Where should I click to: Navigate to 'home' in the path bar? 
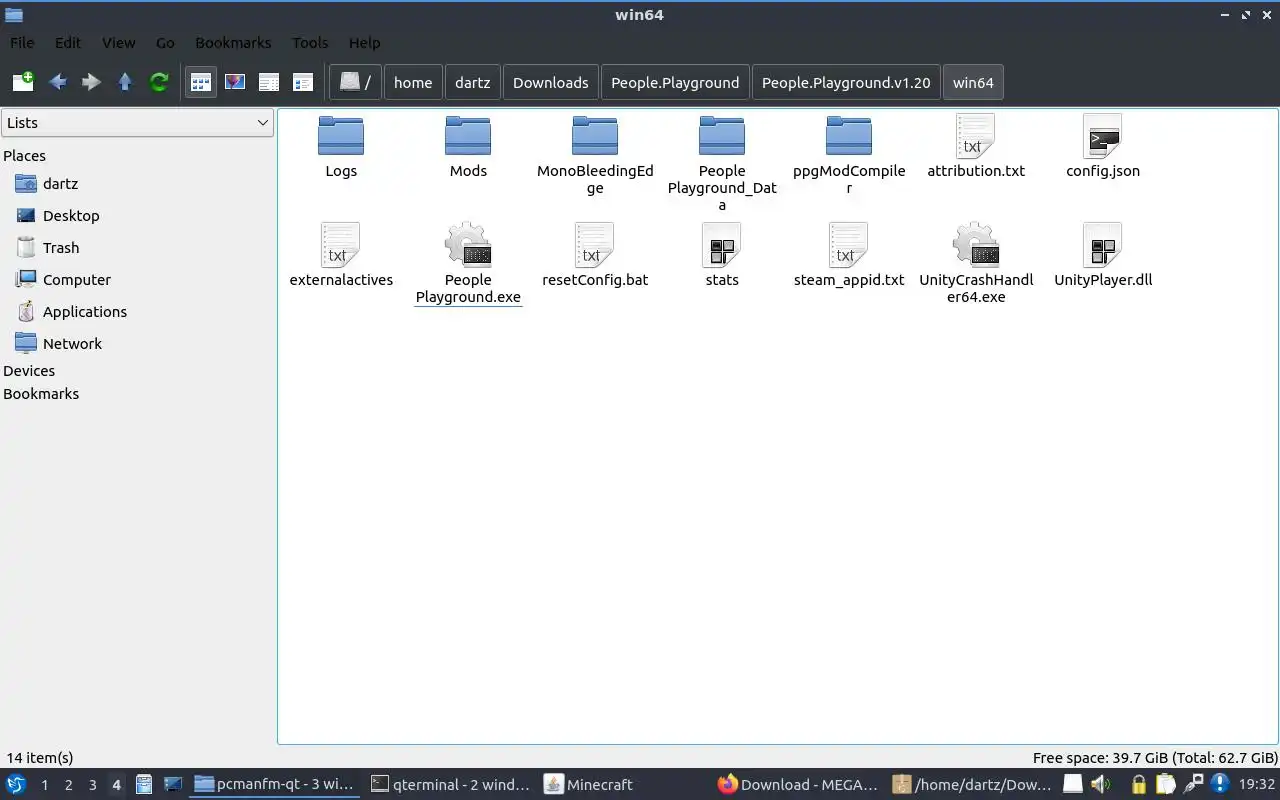413,83
